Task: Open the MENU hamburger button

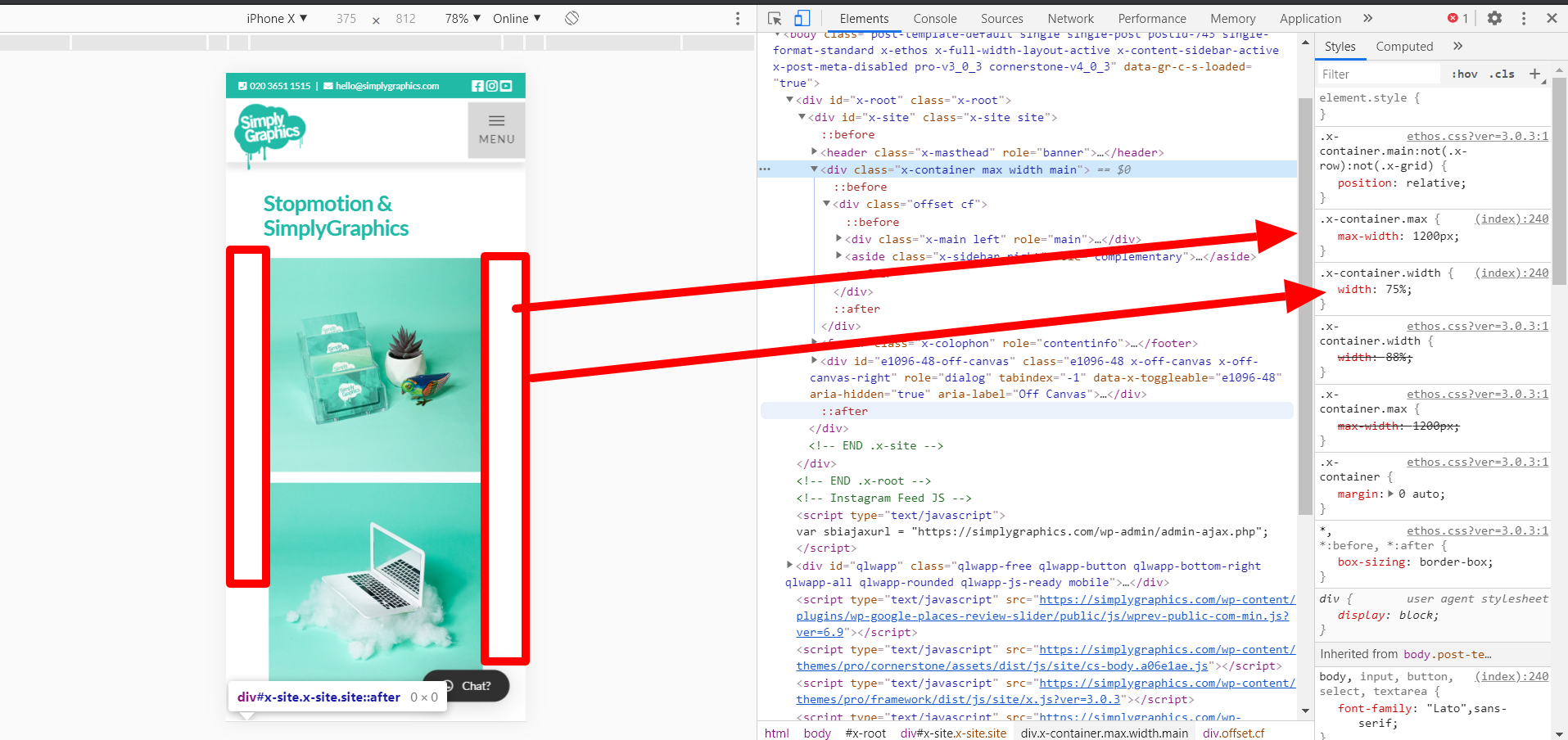Action: (496, 130)
